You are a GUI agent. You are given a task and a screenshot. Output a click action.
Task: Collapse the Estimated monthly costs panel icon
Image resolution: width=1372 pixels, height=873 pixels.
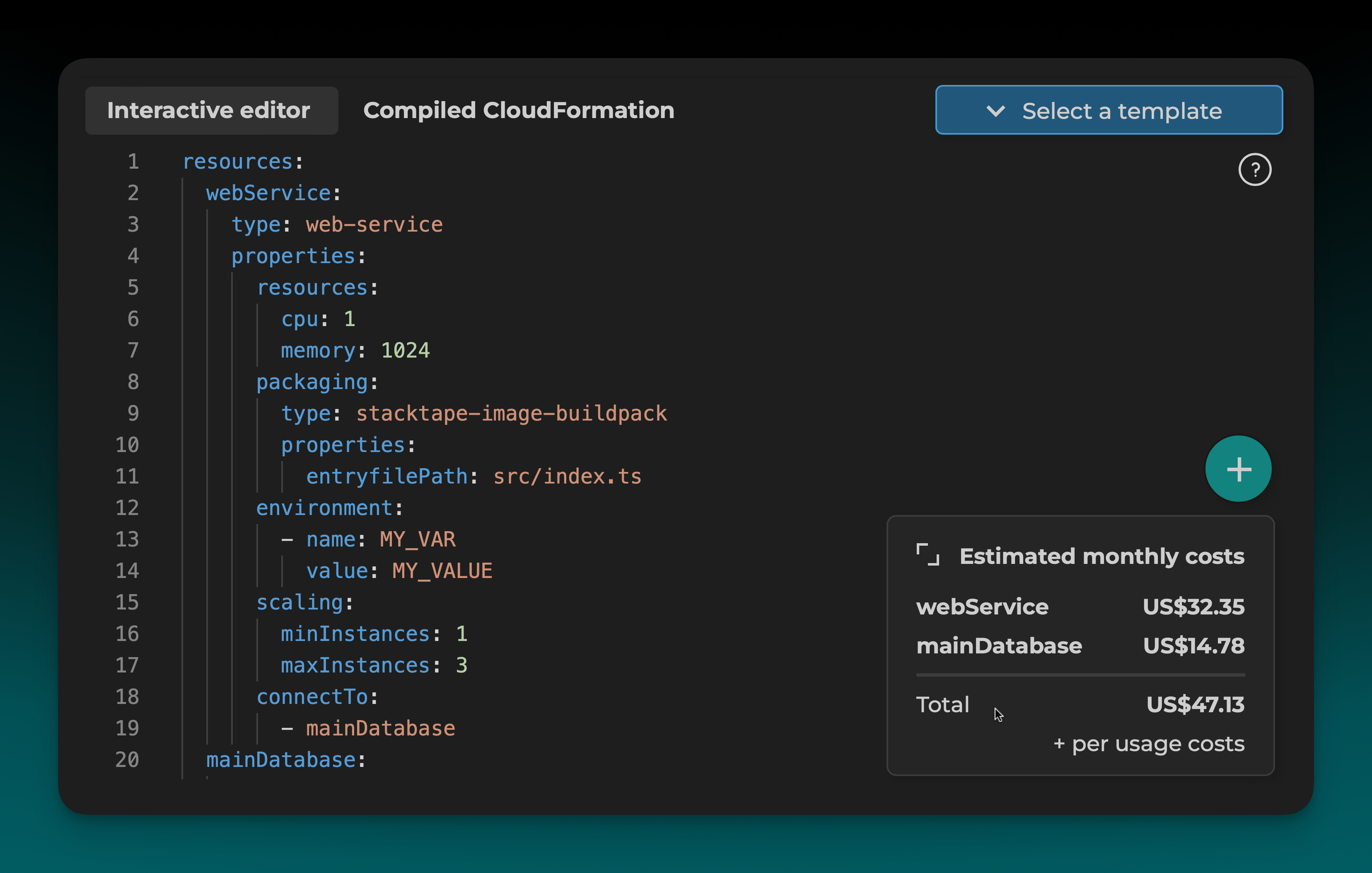coord(928,554)
